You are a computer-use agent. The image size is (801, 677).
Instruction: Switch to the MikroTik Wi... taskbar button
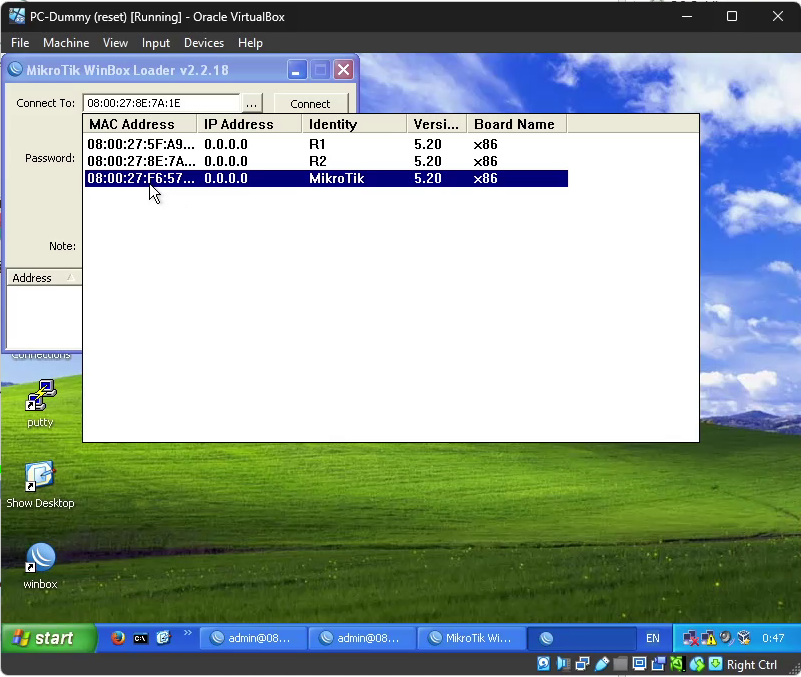point(471,638)
